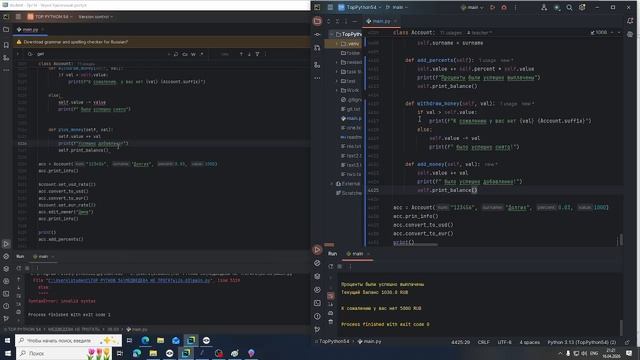This screenshot has width=640, height=360.
Task: Expand .venv folder in right project tree
Action: tap(337, 44)
